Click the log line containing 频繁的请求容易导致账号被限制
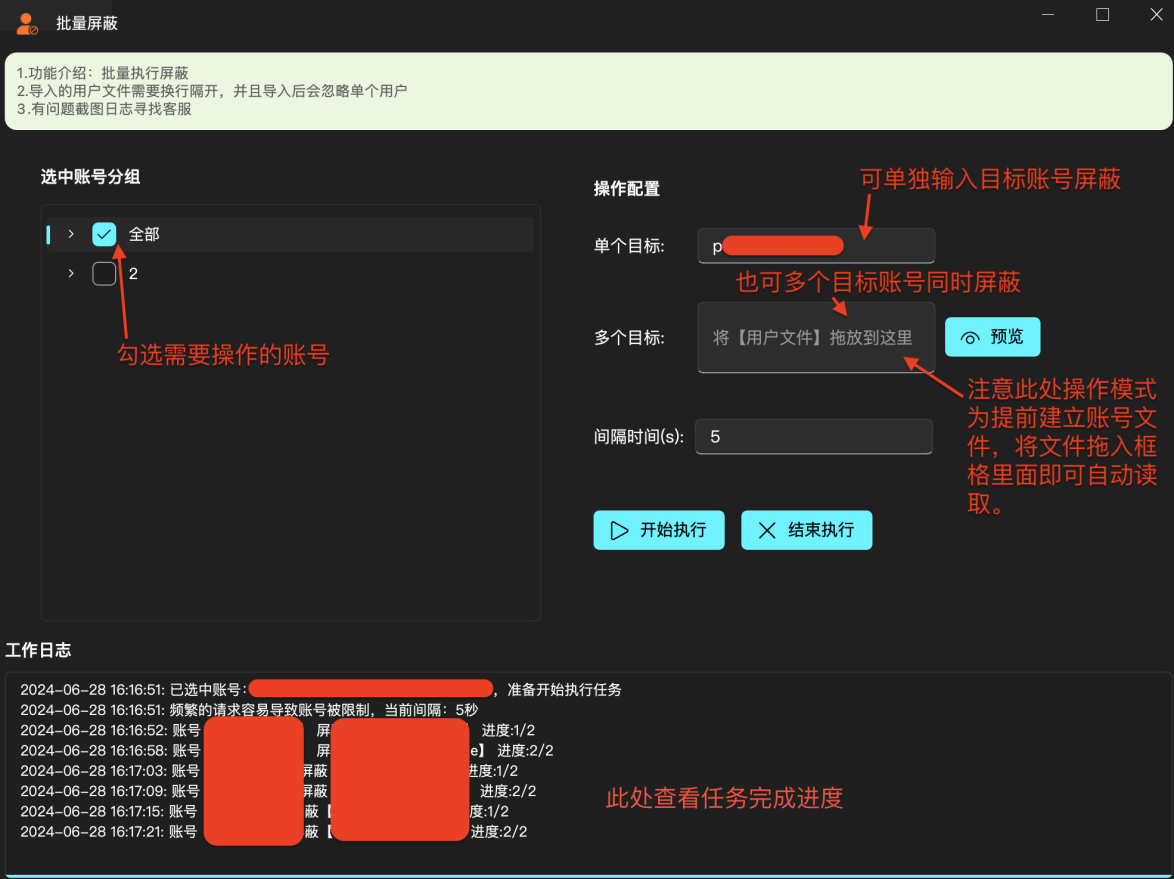The width and height of the screenshot is (1174, 879). pos(249,710)
